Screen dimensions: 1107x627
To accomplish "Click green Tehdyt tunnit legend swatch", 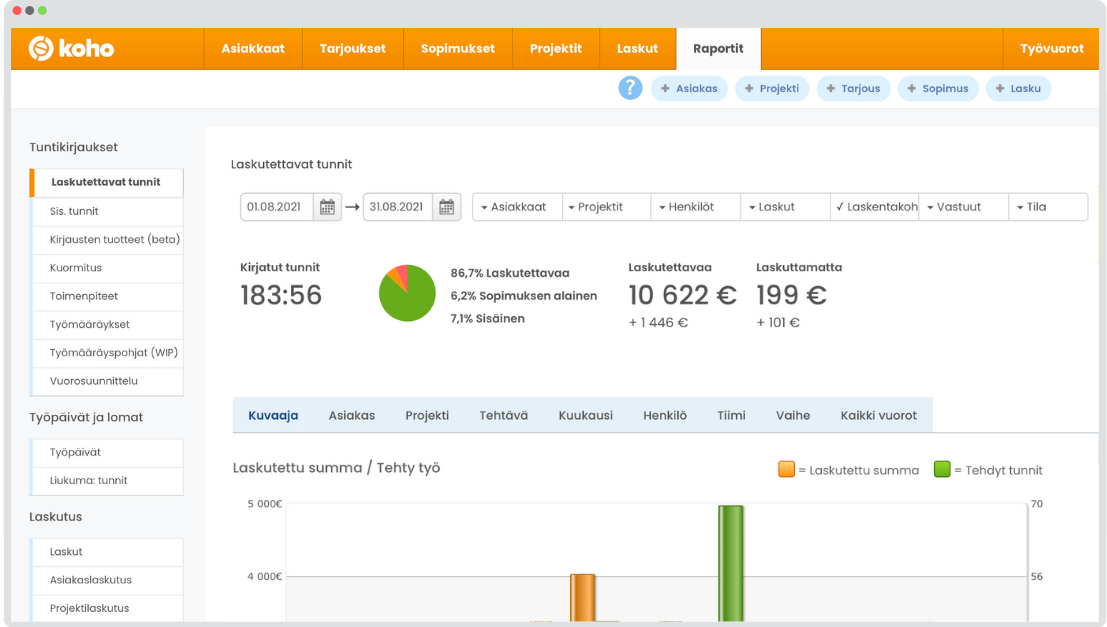I will 942,470.
